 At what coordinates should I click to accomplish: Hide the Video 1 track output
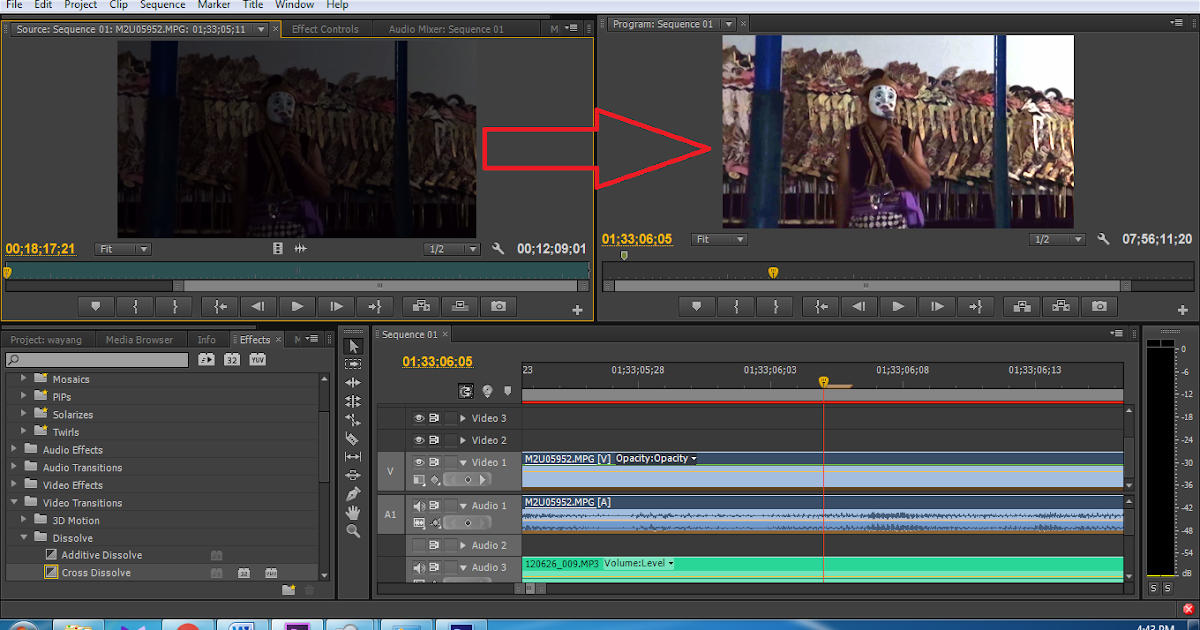click(x=417, y=461)
